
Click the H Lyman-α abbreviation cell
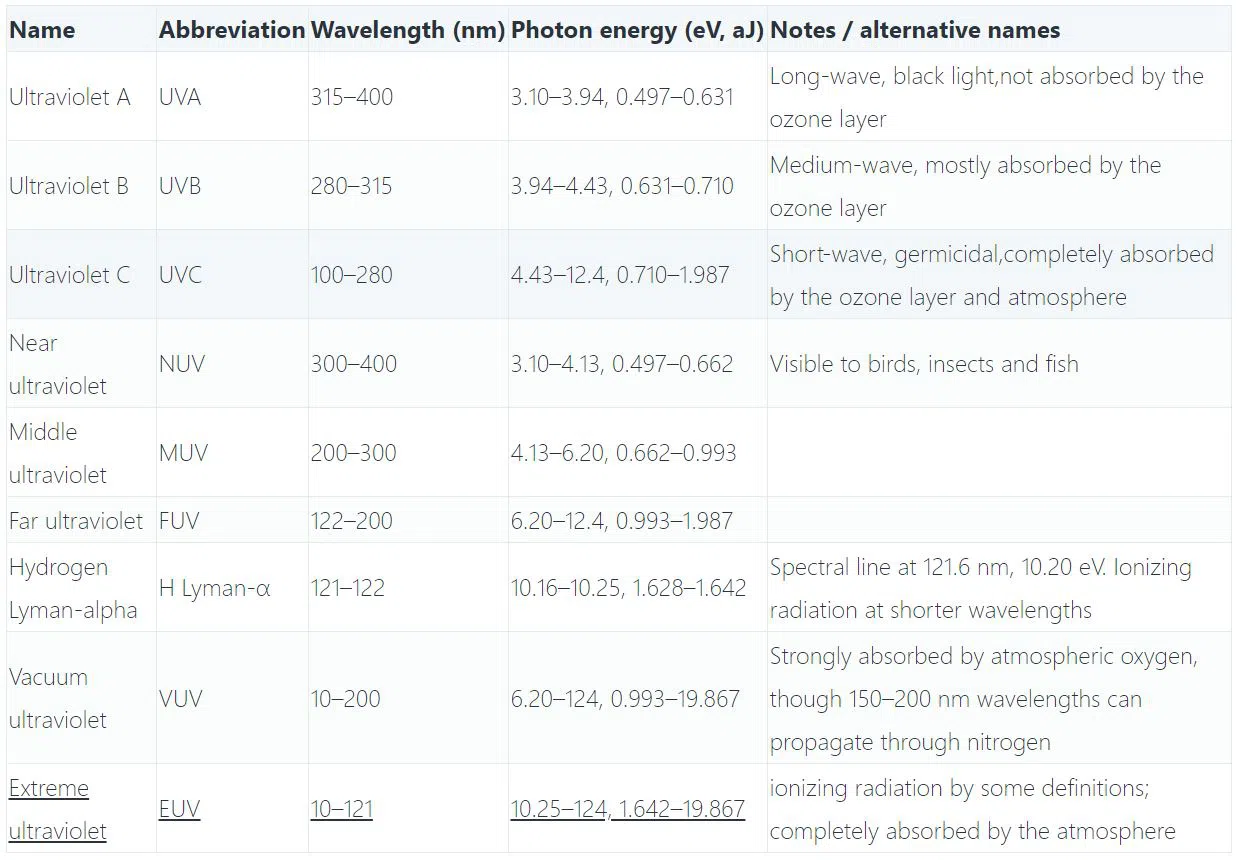[x=214, y=588]
